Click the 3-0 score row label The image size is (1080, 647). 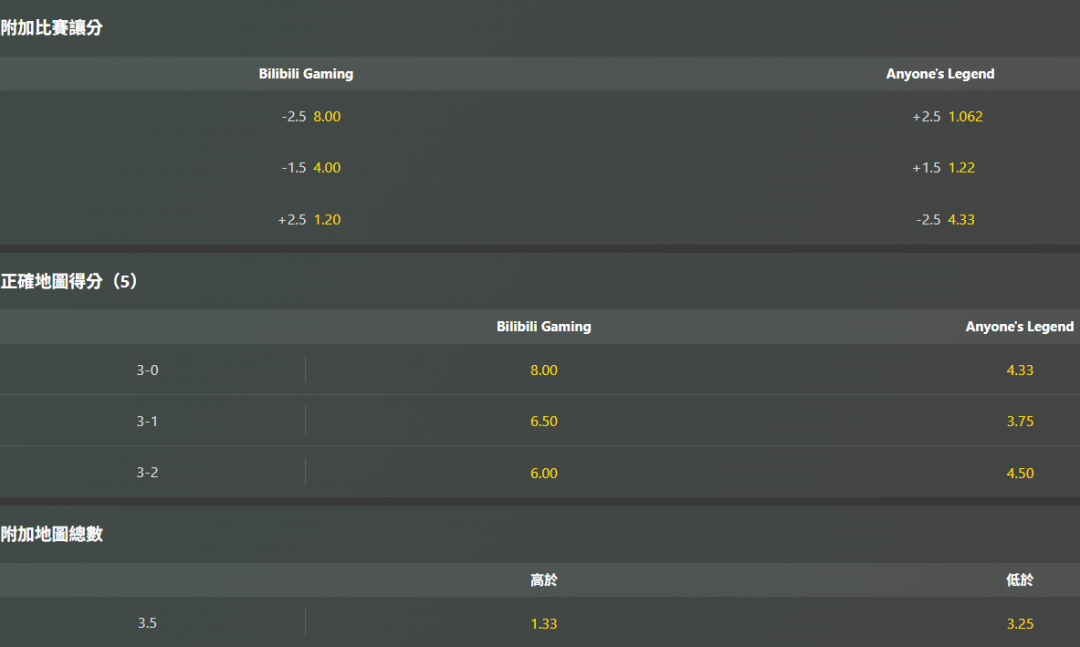click(x=147, y=370)
